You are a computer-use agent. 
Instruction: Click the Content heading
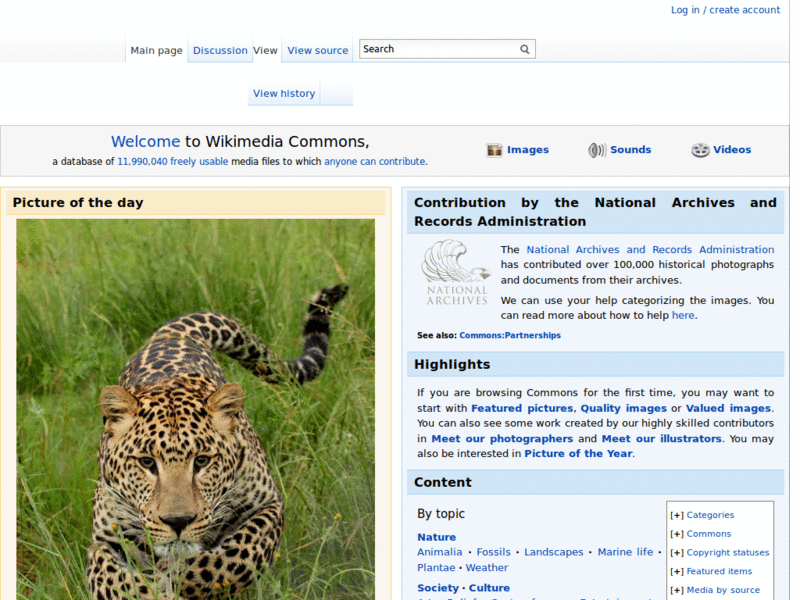point(443,482)
